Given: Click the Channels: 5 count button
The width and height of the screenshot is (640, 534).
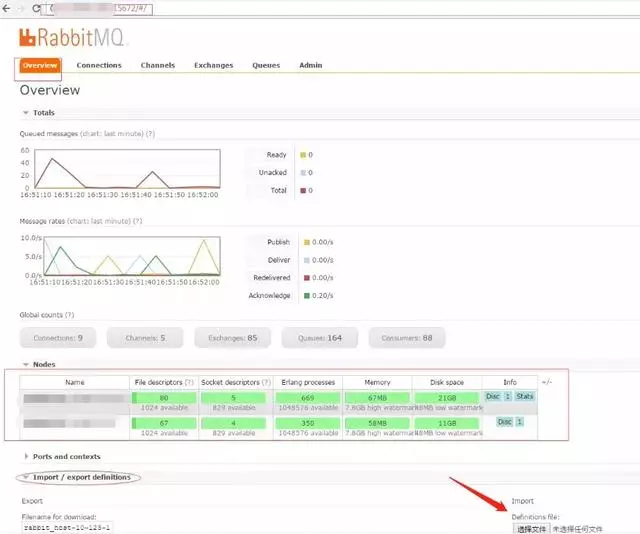Looking at the screenshot, I should (x=145, y=338).
